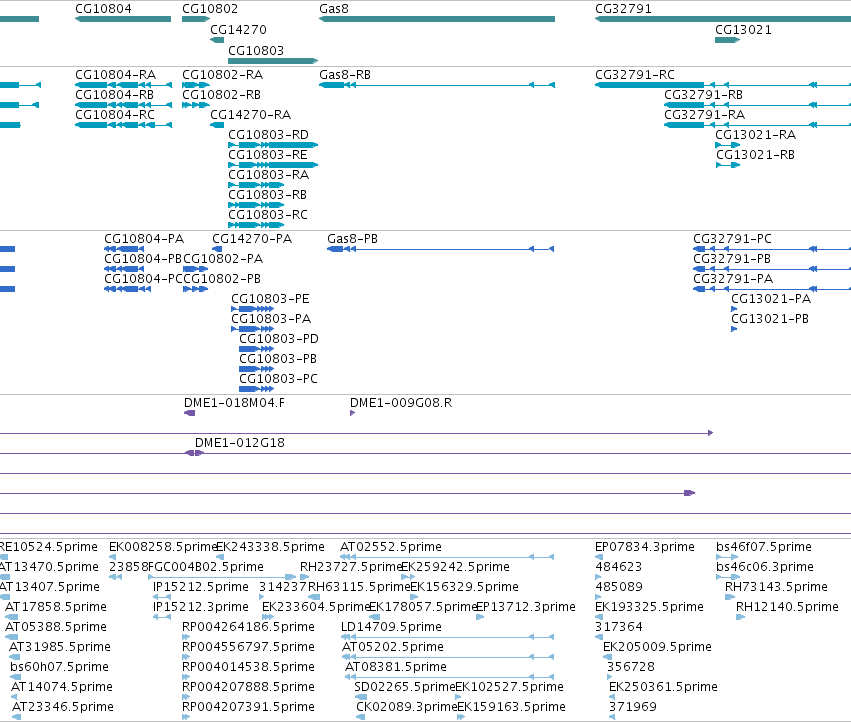Select the Gas8 gene bar
Image resolution: width=851 pixels, height=722 pixels.
coord(437,19)
